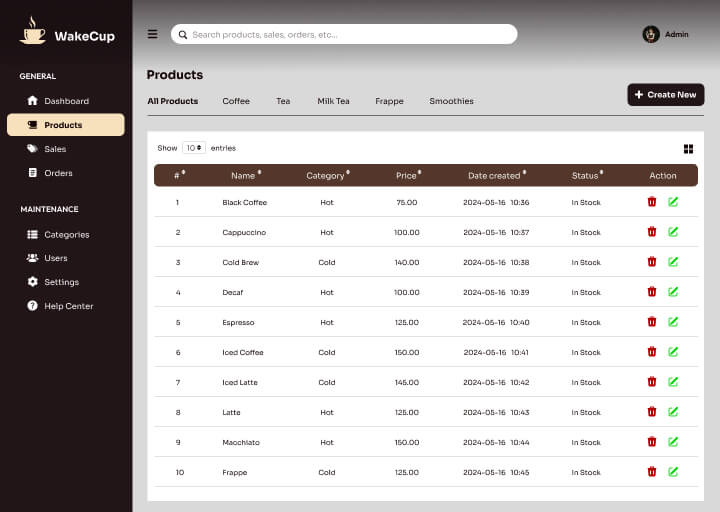Open the Milk Tea tab
This screenshot has width=720, height=512.
tap(333, 101)
